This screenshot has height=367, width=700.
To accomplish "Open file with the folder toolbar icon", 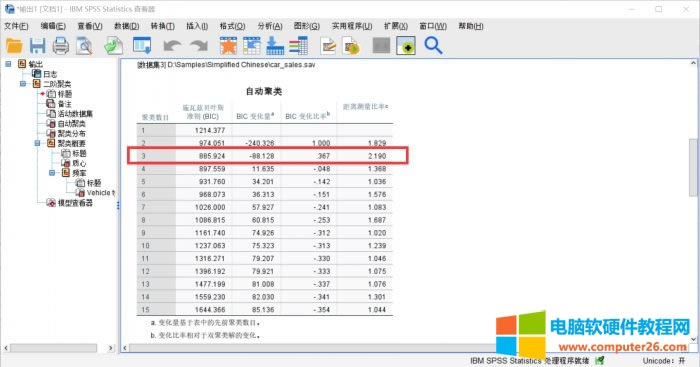I will pyautogui.click(x=14, y=46).
